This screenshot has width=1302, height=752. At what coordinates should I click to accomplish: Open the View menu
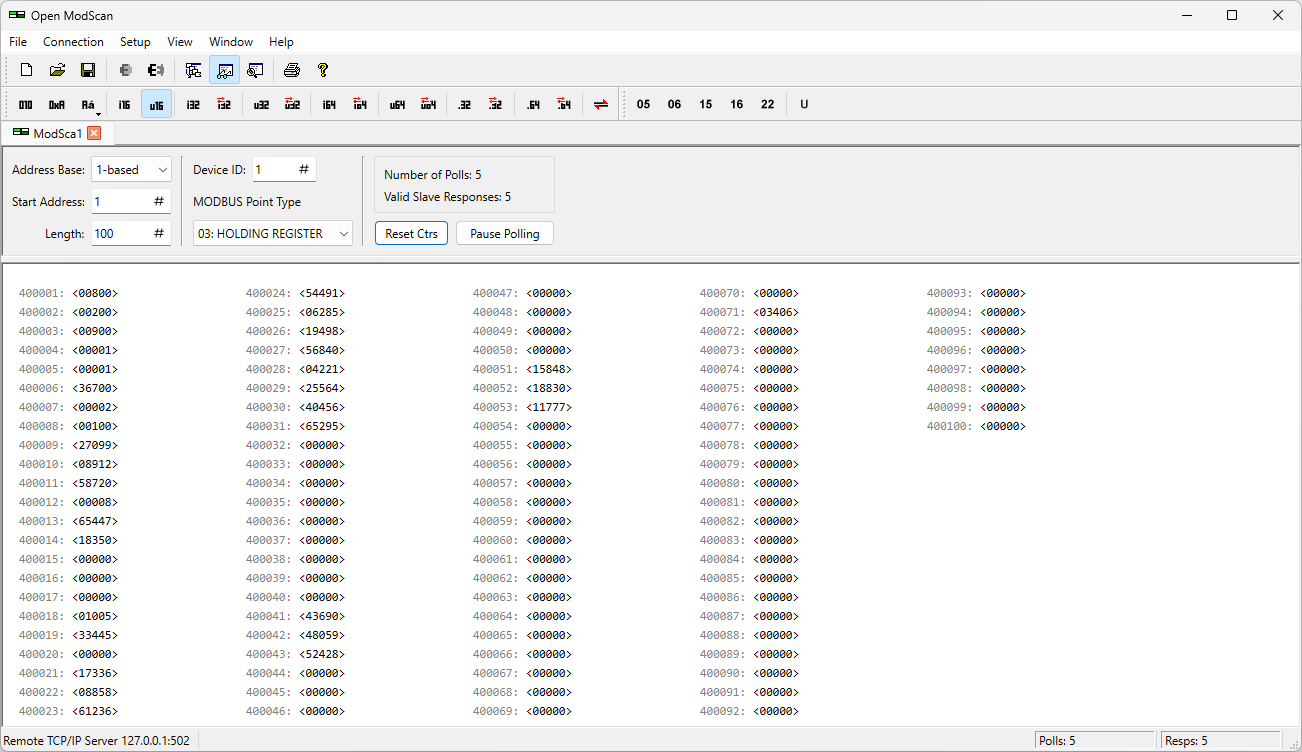(180, 42)
